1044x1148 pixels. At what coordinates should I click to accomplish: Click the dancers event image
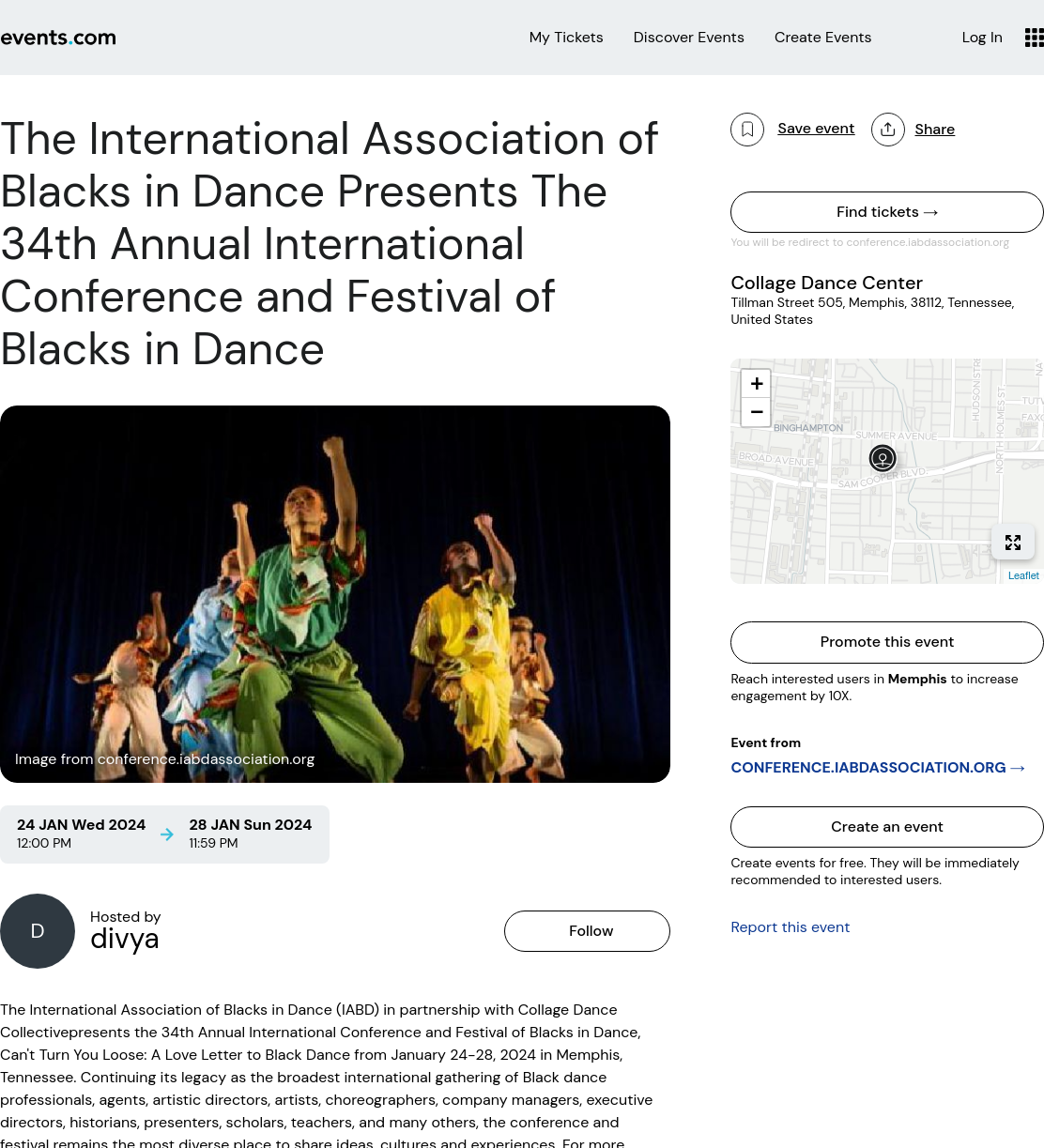(x=335, y=594)
